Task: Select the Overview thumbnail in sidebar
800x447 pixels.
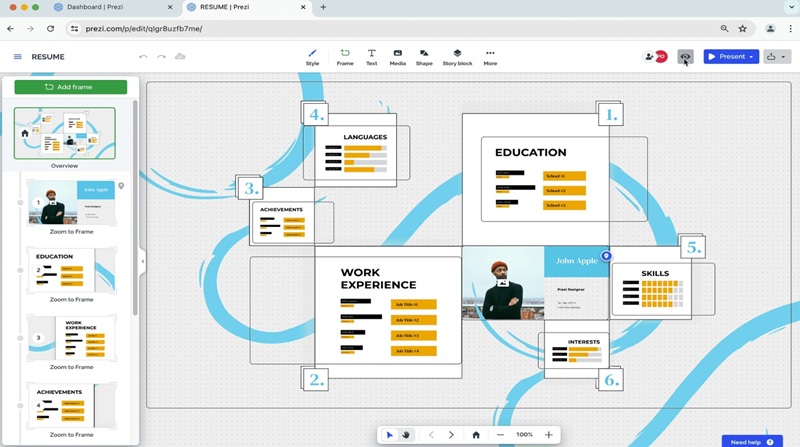Action: tap(64, 134)
